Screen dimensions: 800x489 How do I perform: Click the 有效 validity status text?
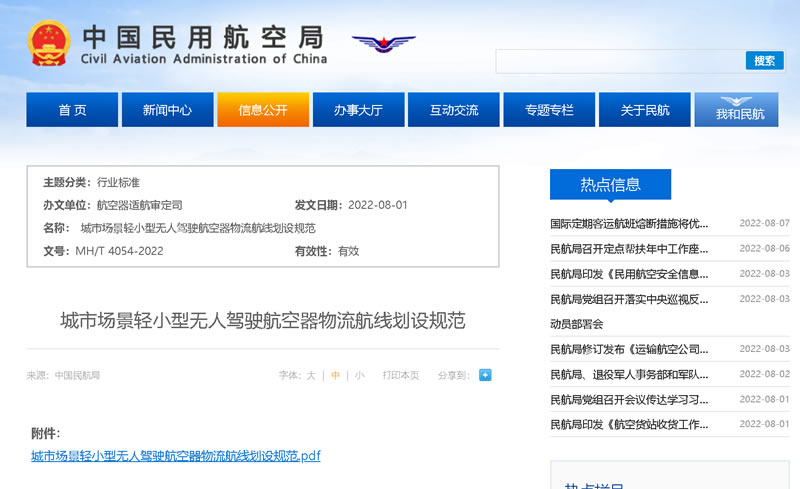pos(348,251)
